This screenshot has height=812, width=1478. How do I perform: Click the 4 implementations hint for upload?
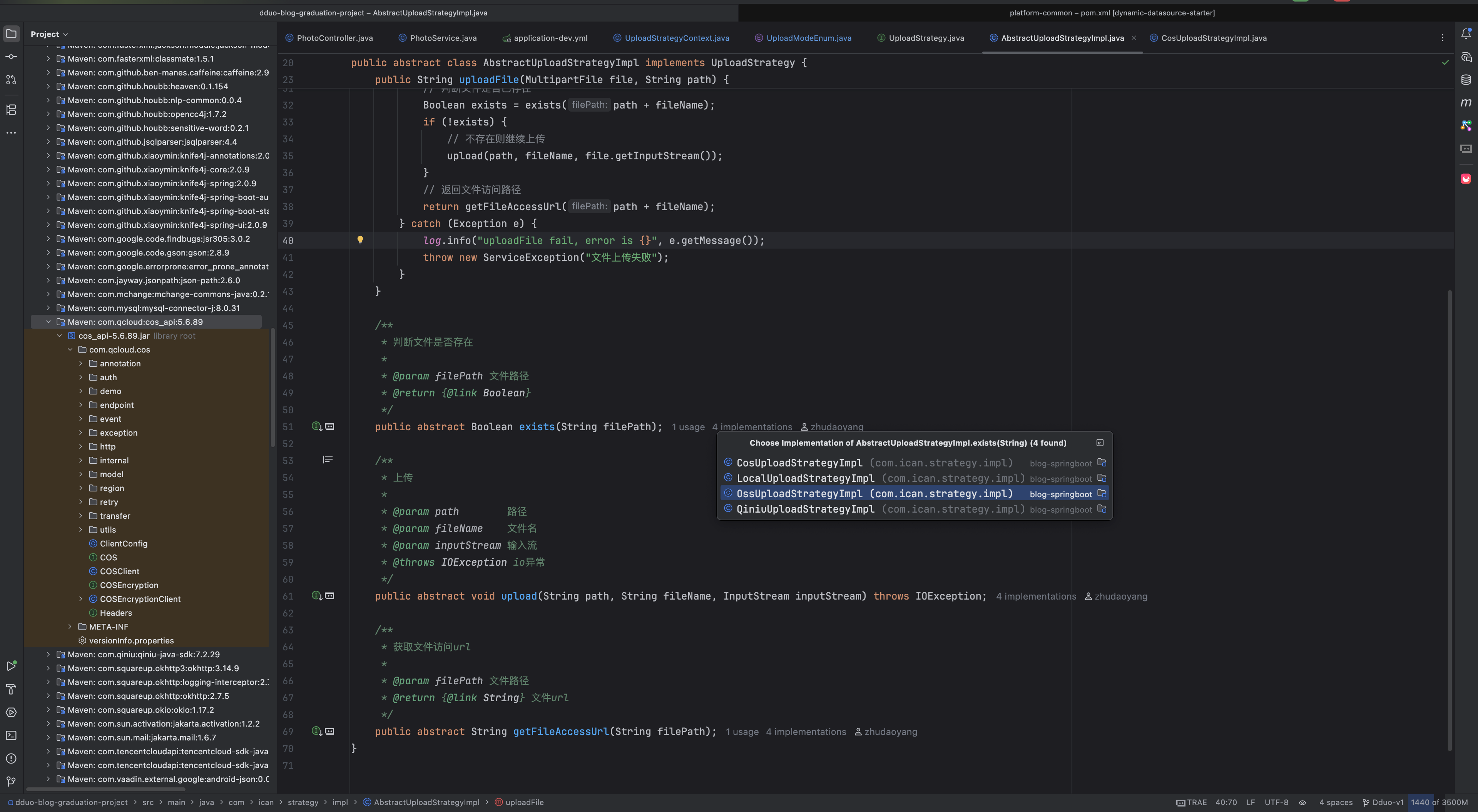pos(1036,596)
